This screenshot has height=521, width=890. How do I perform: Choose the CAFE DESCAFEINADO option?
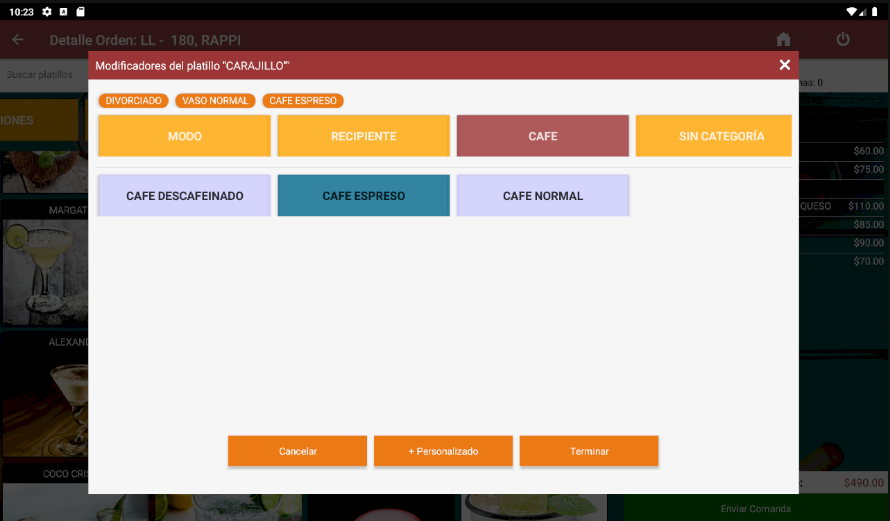[184, 195]
